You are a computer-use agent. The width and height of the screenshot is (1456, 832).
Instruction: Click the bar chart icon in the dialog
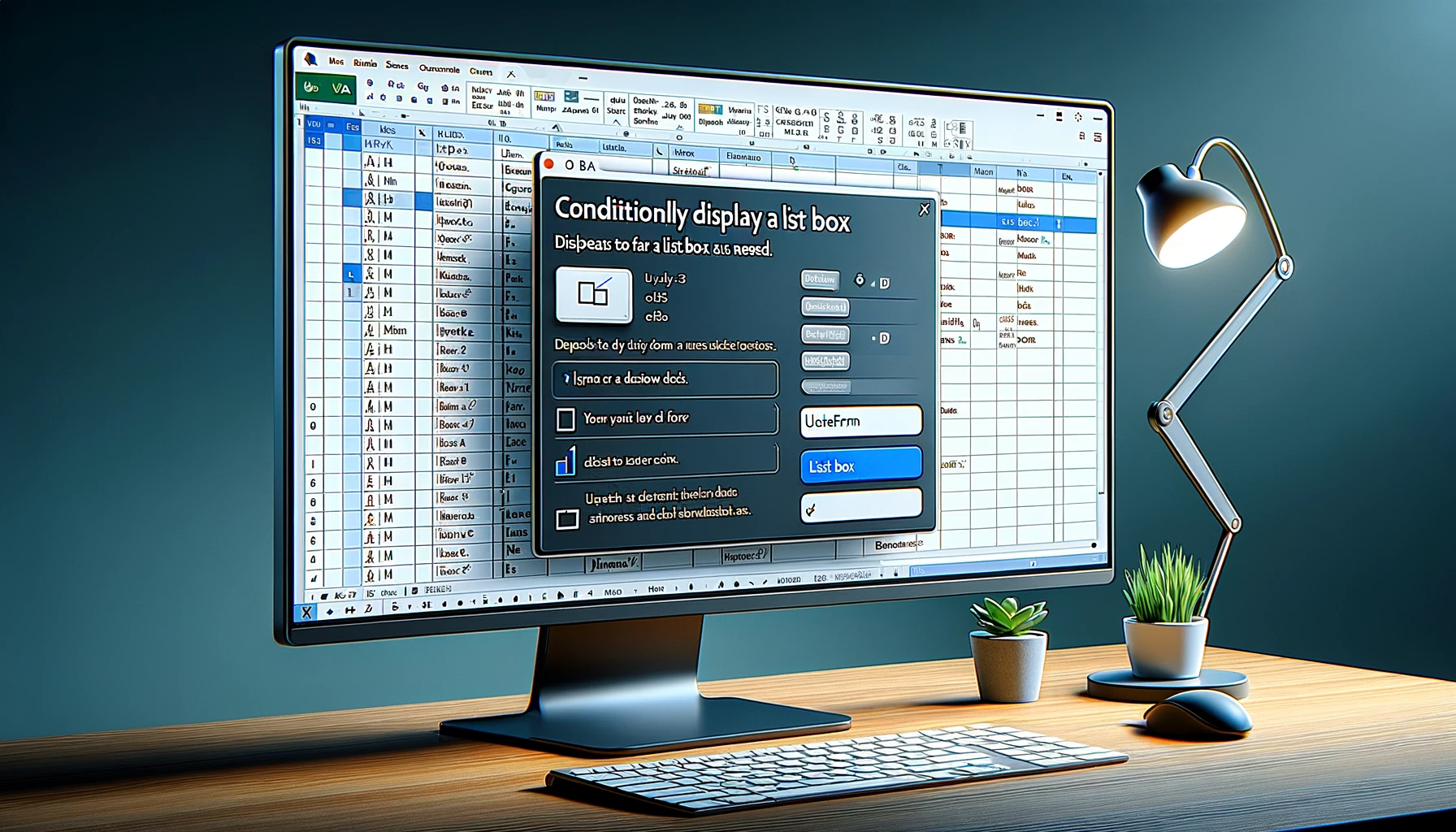pyautogui.click(x=565, y=461)
